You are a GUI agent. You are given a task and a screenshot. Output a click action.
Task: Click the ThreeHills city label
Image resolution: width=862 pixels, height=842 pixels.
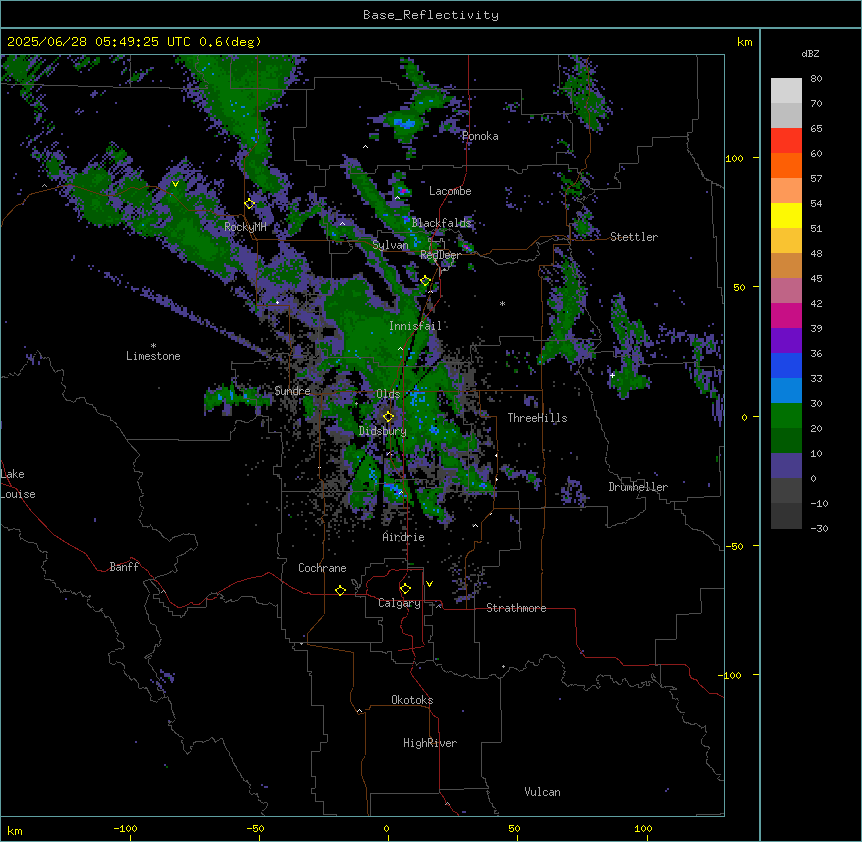(x=537, y=418)
